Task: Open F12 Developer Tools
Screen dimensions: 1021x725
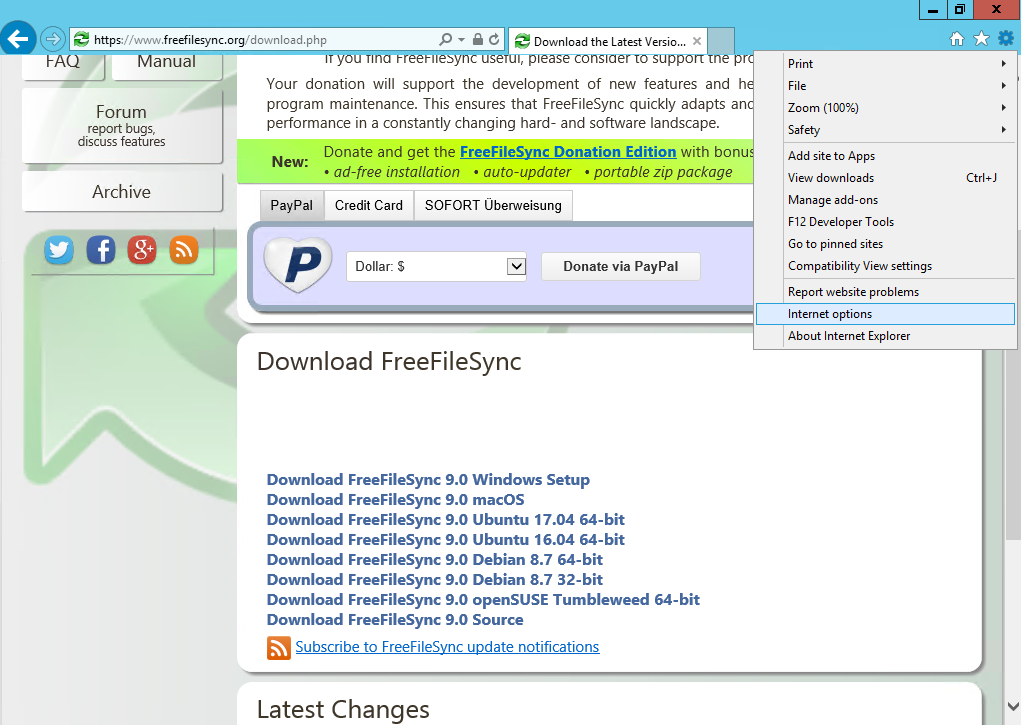Action: click(885, 222)
